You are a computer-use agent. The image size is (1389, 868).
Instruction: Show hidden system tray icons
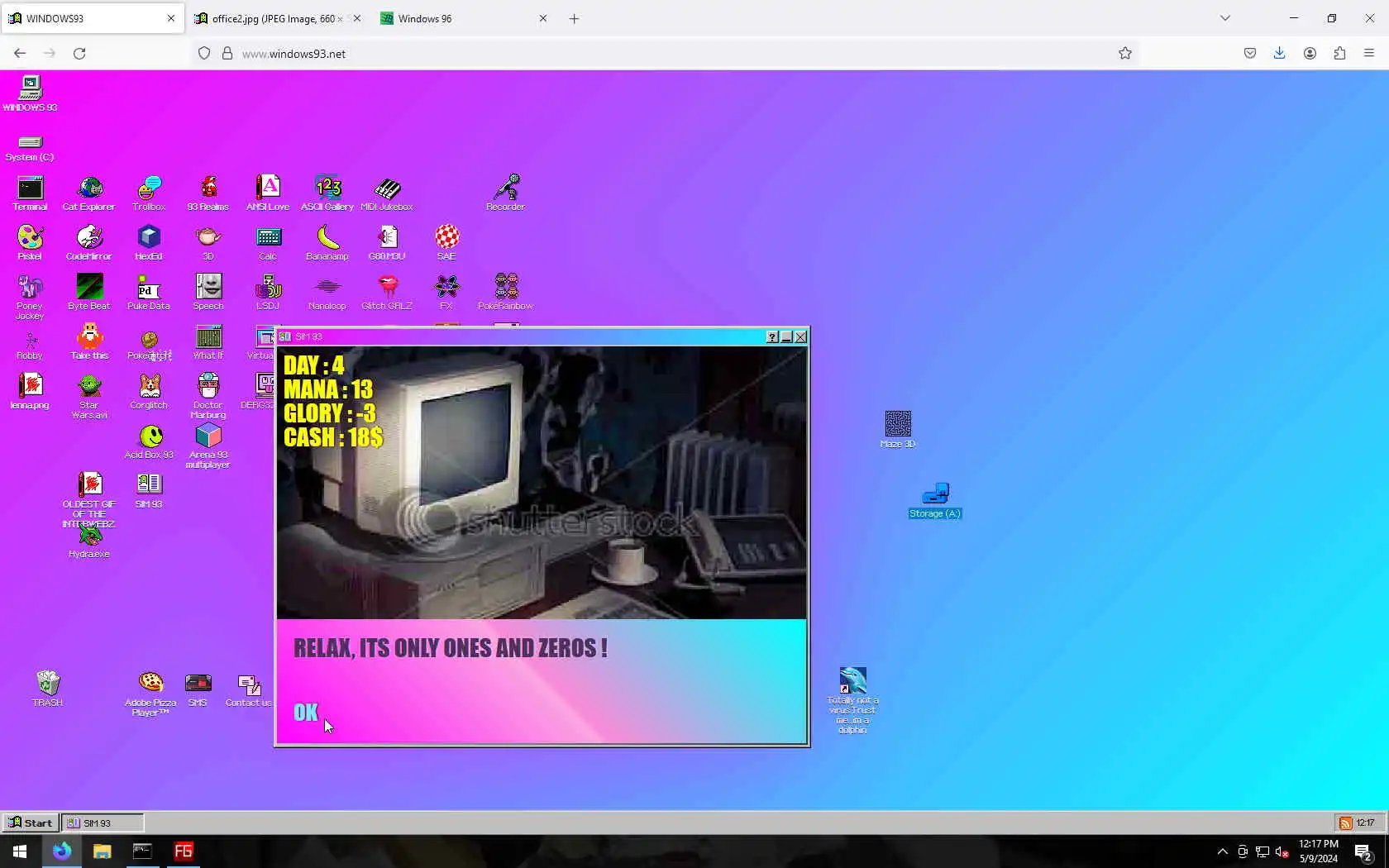click(1223, 851)
